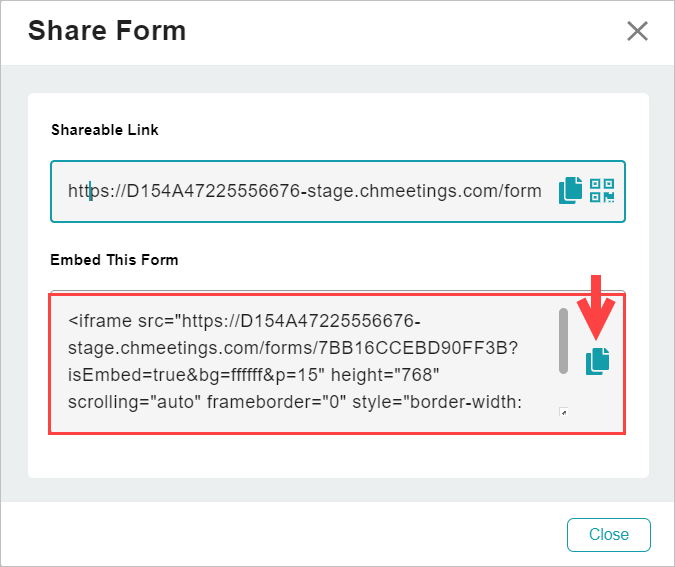The width and height of the screenshot is (675, 567).
Task: Close the Share Form dialog with X
Action: pos(637,31)
